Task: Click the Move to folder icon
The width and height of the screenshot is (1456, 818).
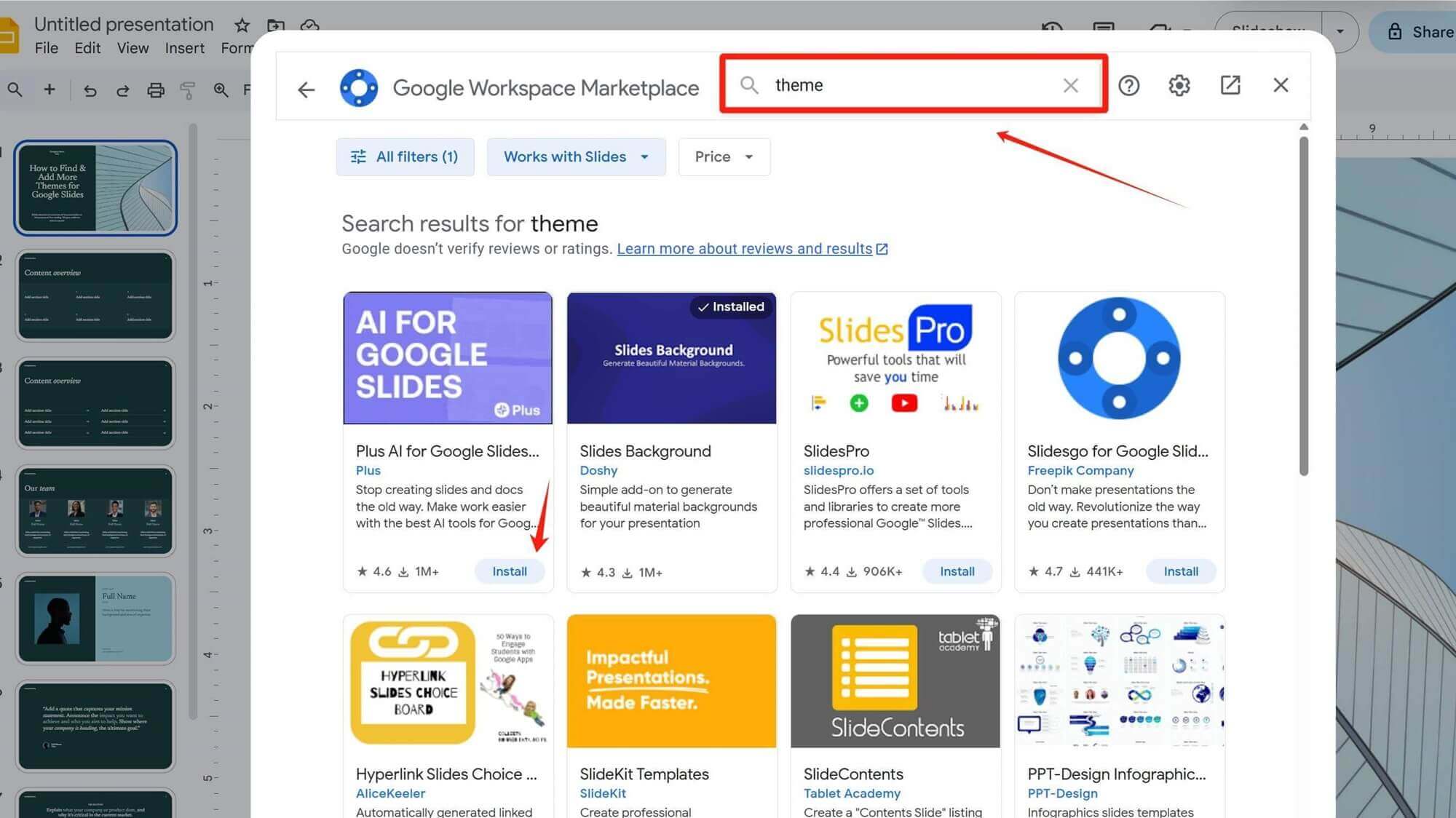Action: 275,25
